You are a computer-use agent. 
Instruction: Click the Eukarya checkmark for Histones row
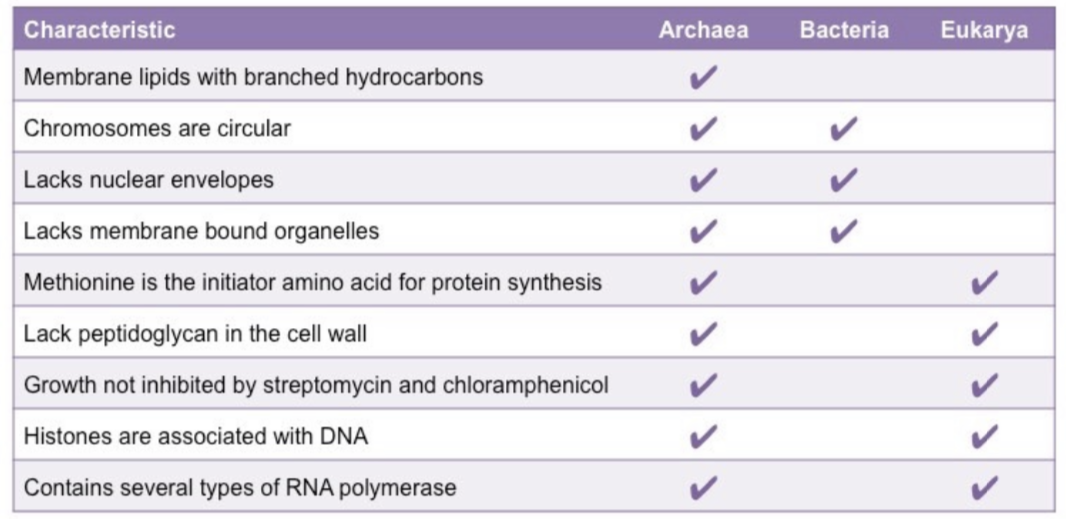pos(984,437)
